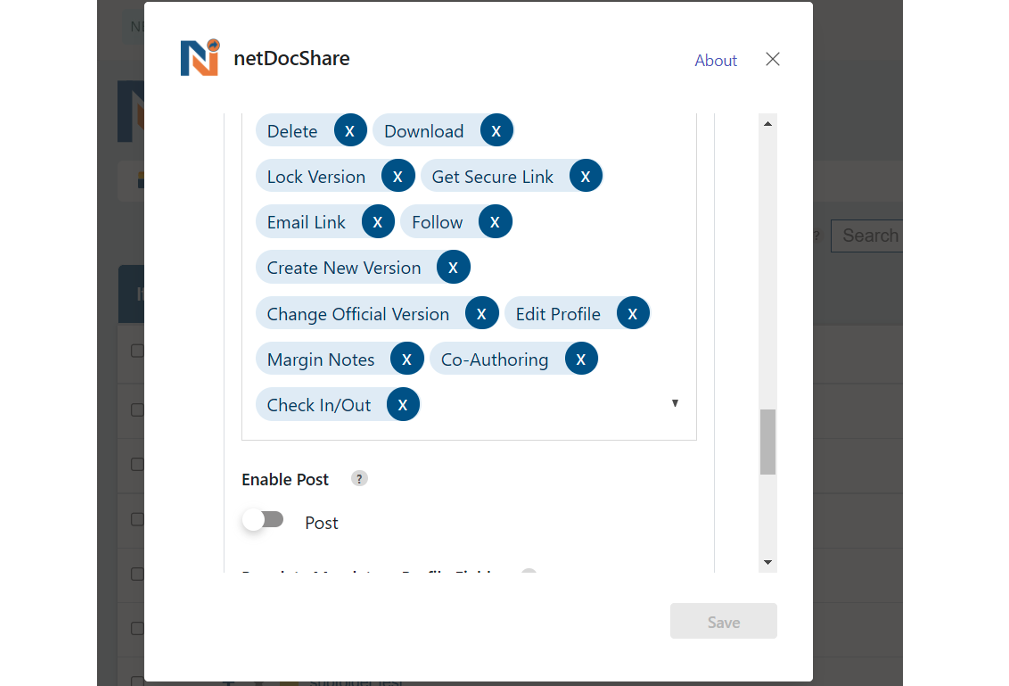1009x686 pixels.
Task: Close the netDocShare dialog
Action: pyautogui.click(x=773, y=59)
